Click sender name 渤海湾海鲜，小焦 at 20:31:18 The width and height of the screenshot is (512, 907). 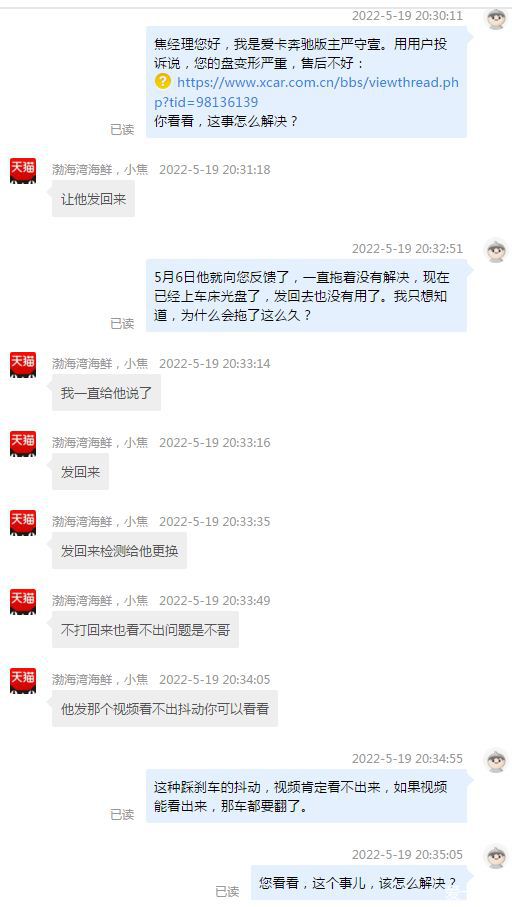pyautogui.click(x=100, y=169)
